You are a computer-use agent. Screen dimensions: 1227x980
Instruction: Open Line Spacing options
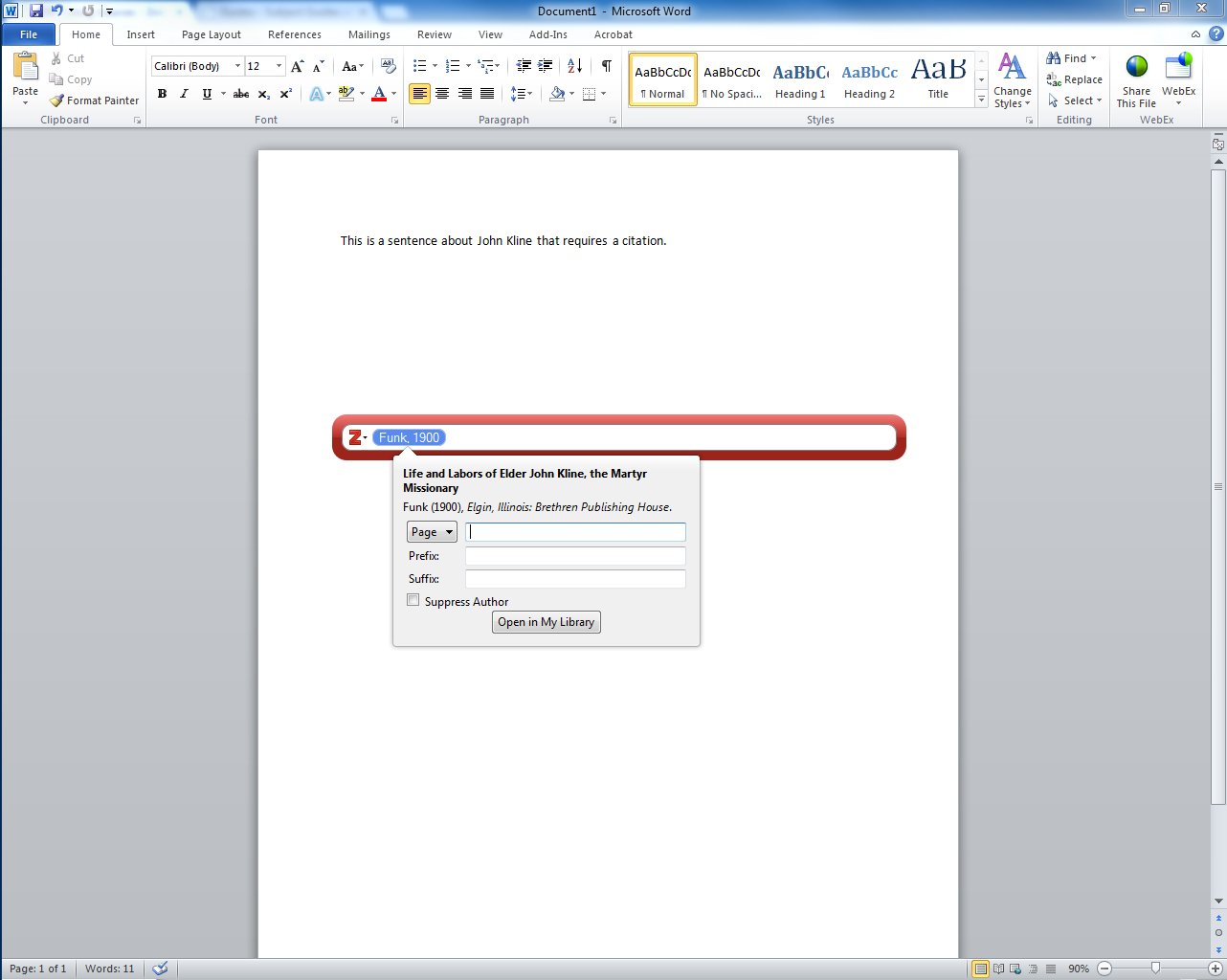[x=521, y=94]
